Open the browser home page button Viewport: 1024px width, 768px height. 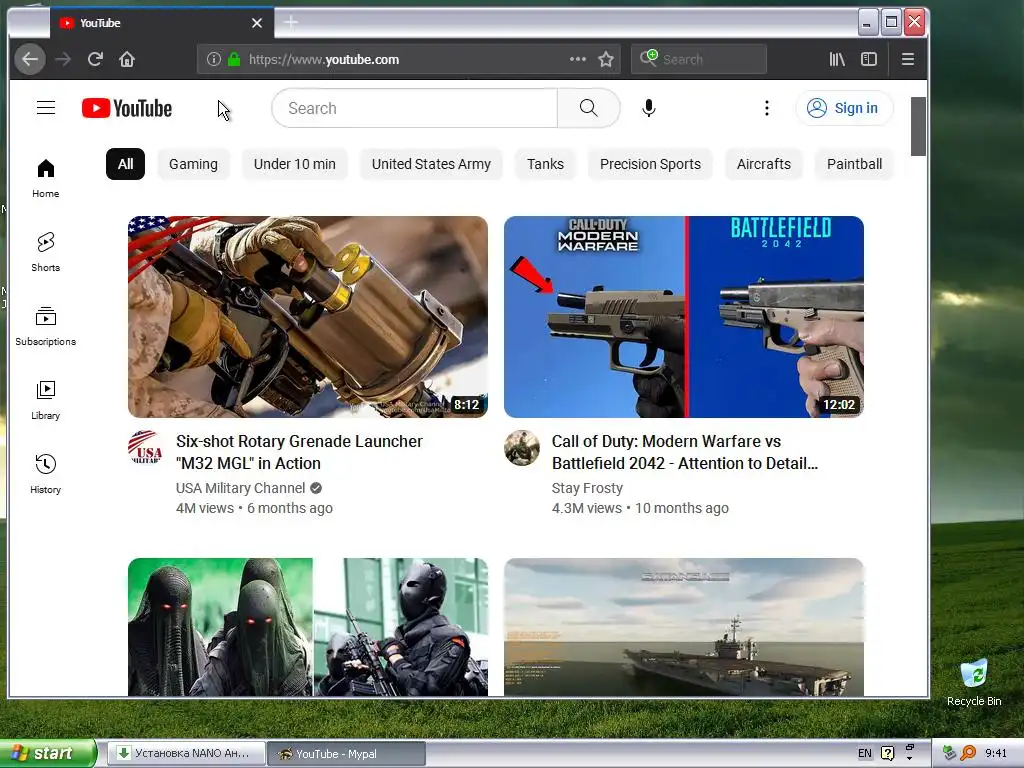click(x=127, y=59)
